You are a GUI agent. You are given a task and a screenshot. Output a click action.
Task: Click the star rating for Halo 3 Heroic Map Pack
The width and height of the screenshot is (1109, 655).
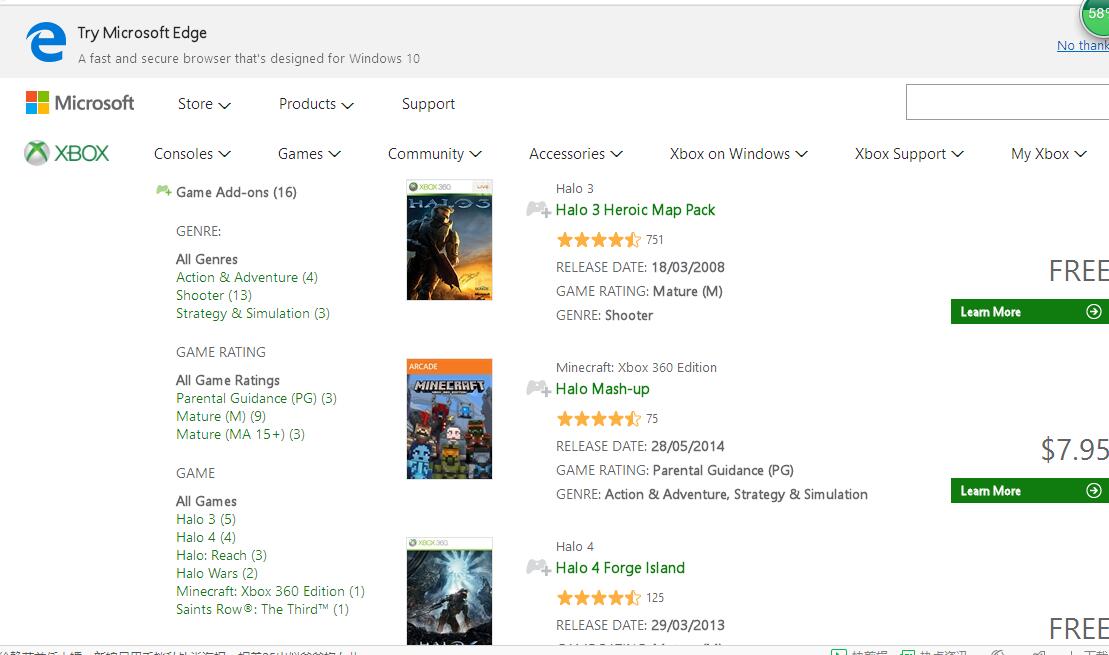598,240
